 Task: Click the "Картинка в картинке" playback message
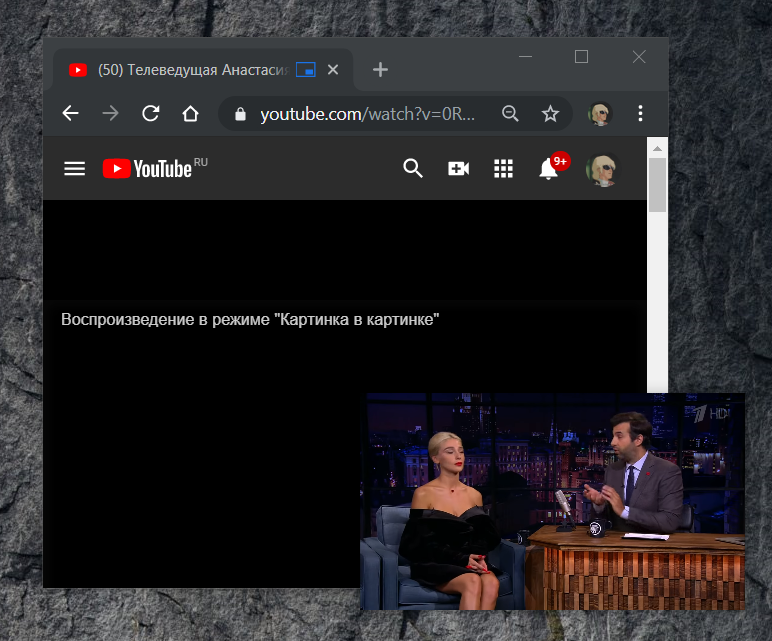pos(250,320)
